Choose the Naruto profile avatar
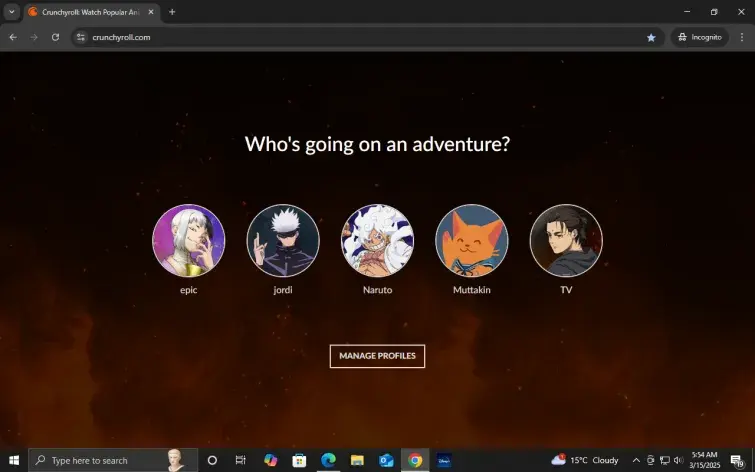This screenshot has width=755, height=472. point(377,240)
